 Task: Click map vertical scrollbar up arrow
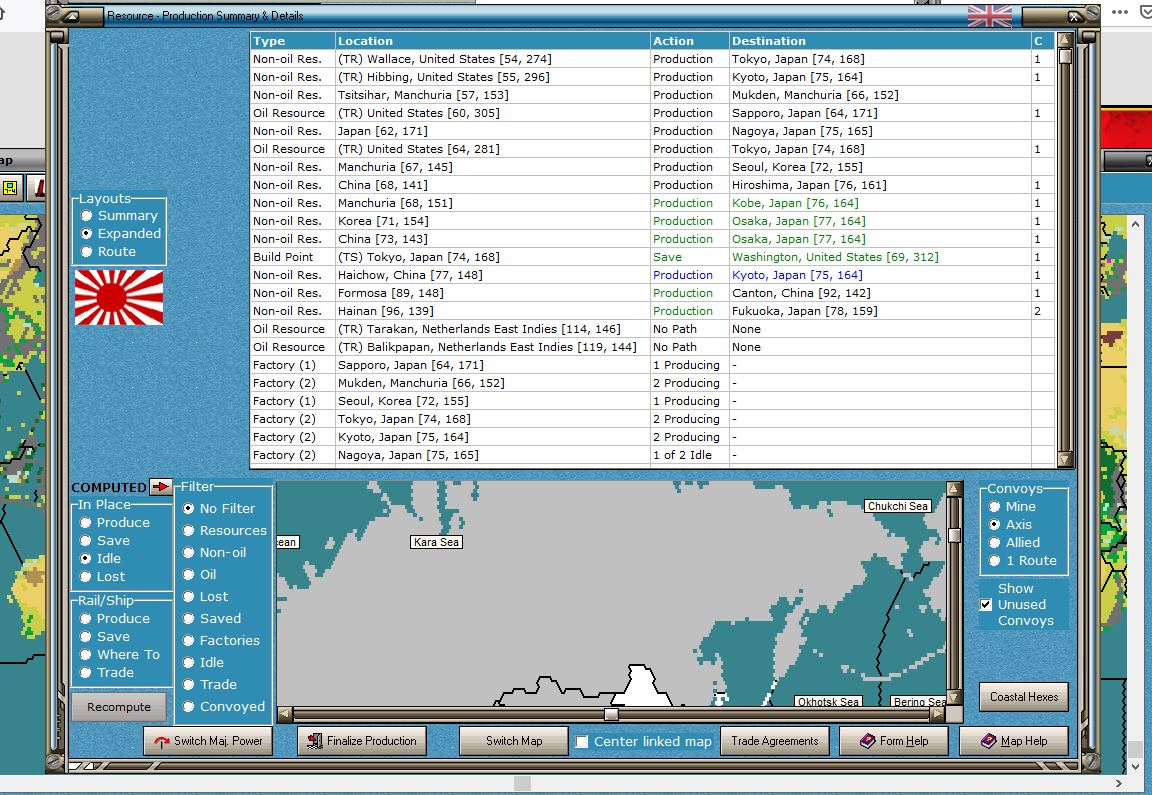click(954, 489)
